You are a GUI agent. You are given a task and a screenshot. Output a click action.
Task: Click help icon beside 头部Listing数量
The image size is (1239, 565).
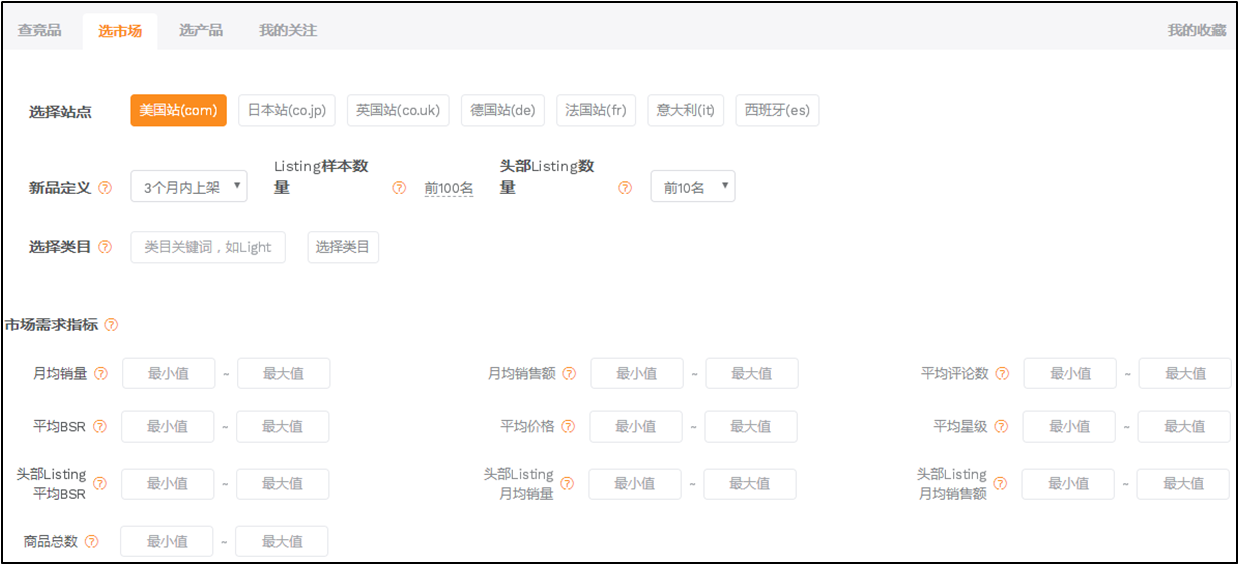[x=625, y=188]
